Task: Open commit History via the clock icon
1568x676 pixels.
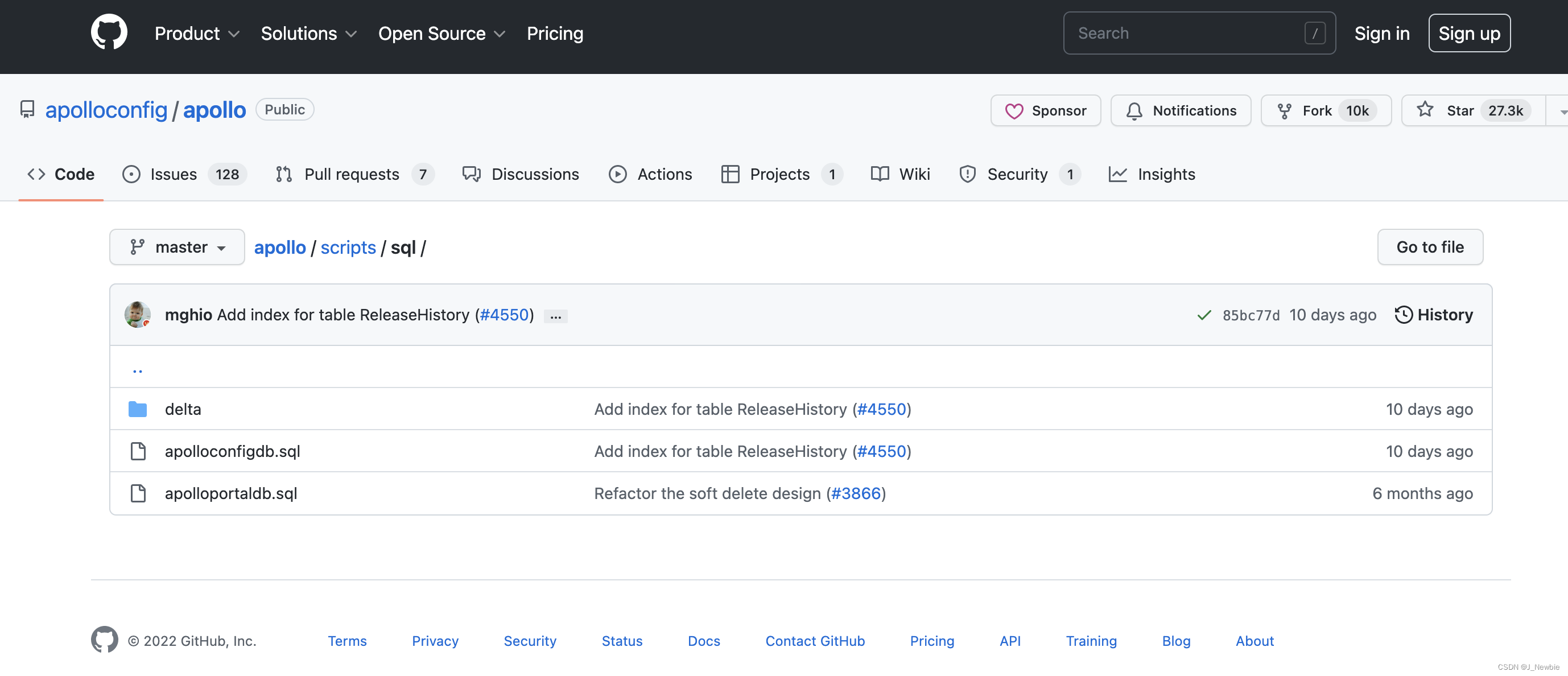Action: tap(1404, 314)
